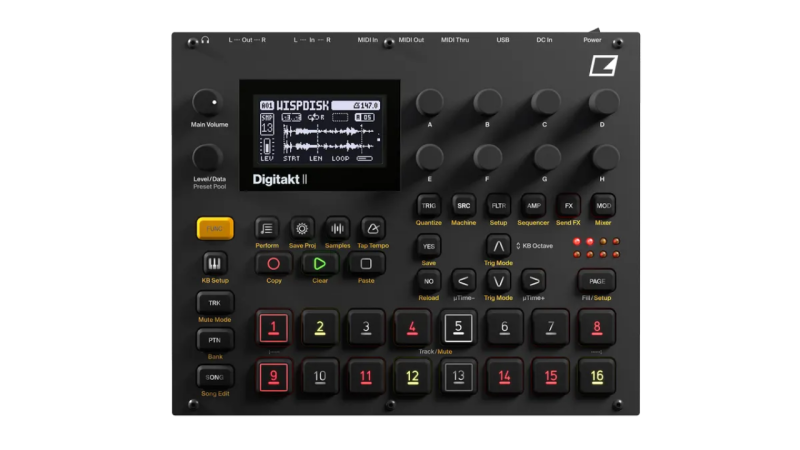This screenshot has height=450, width=800.
Task: Click the SONG button
Action: pyautogui.click(x=215, y=377)
